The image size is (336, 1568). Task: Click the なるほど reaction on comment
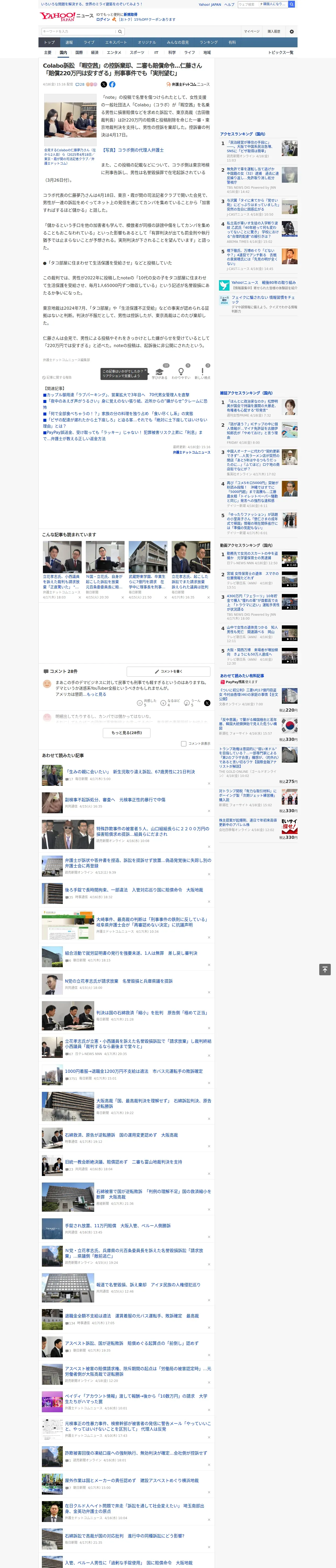tap(164, 702)
